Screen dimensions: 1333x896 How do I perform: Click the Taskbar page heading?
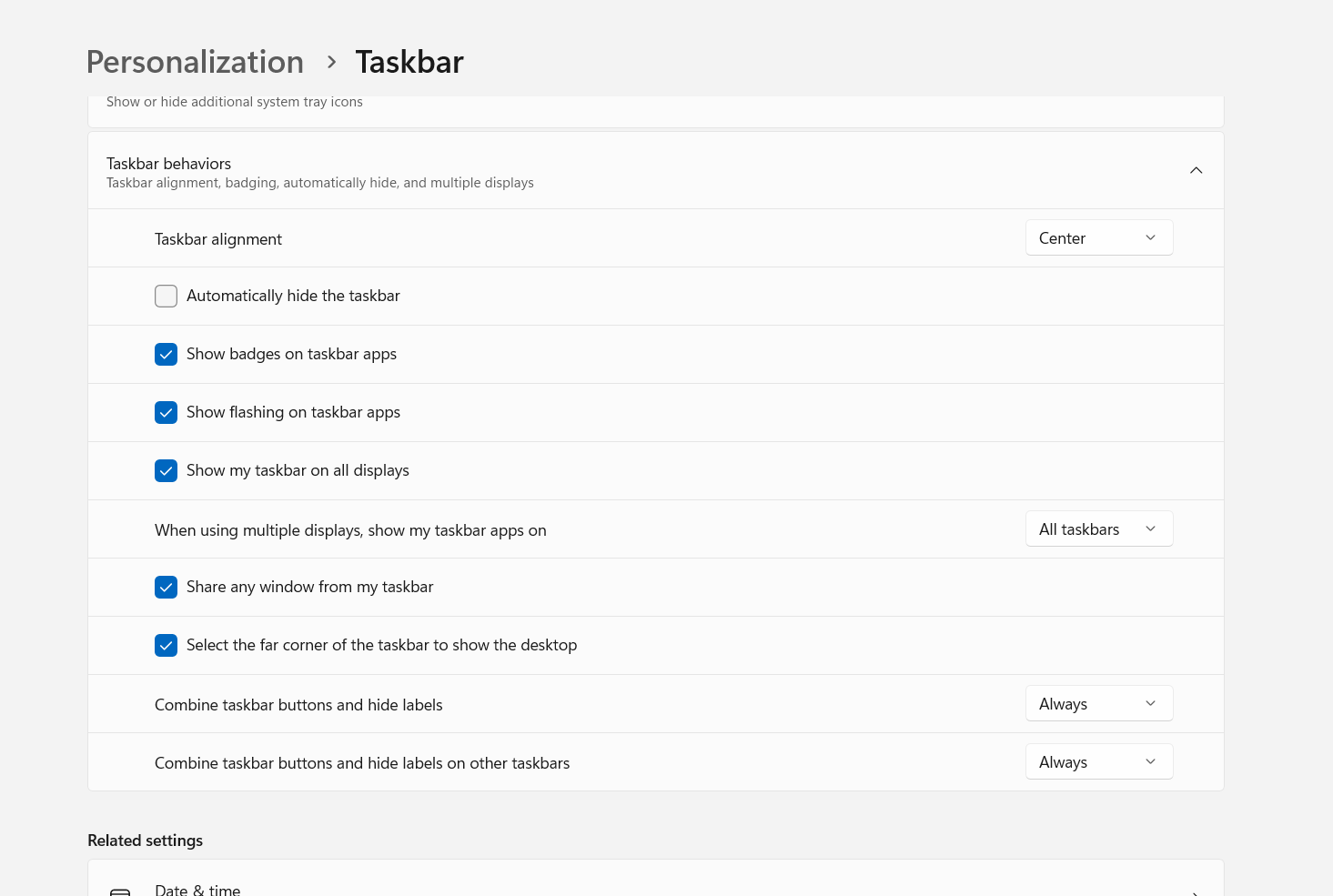[x=409, y=62]
